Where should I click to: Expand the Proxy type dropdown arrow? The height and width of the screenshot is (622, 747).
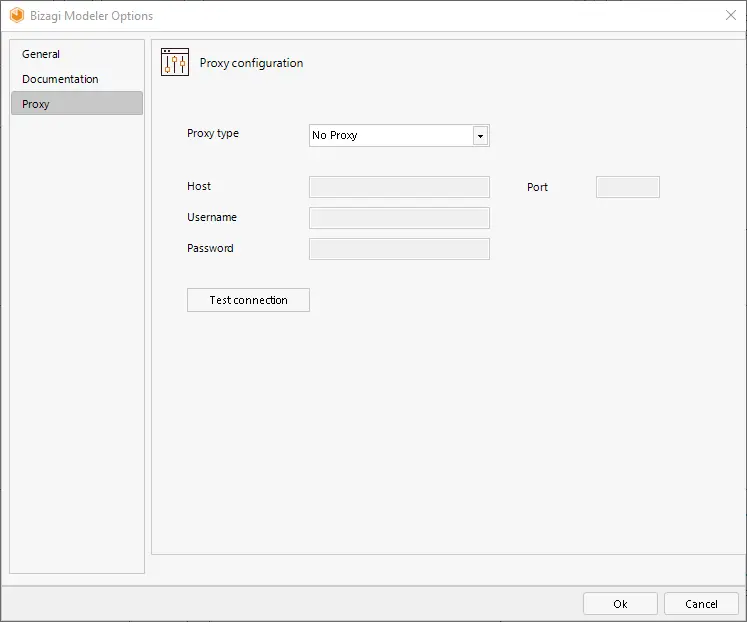coord(480,136)
